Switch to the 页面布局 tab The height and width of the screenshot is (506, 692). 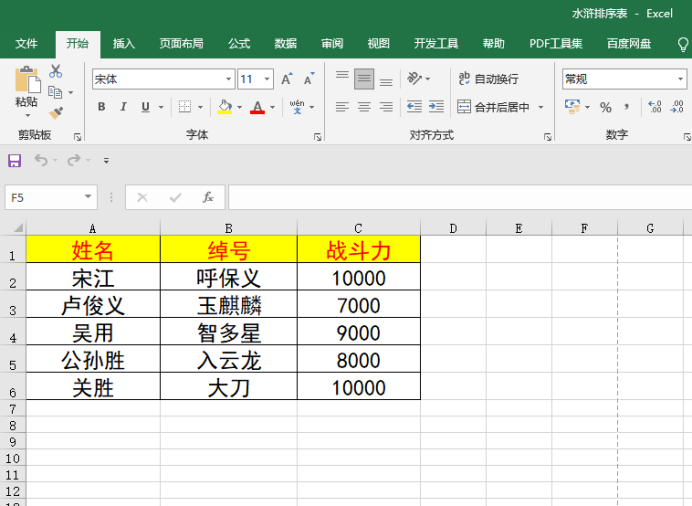pos(181,44)
